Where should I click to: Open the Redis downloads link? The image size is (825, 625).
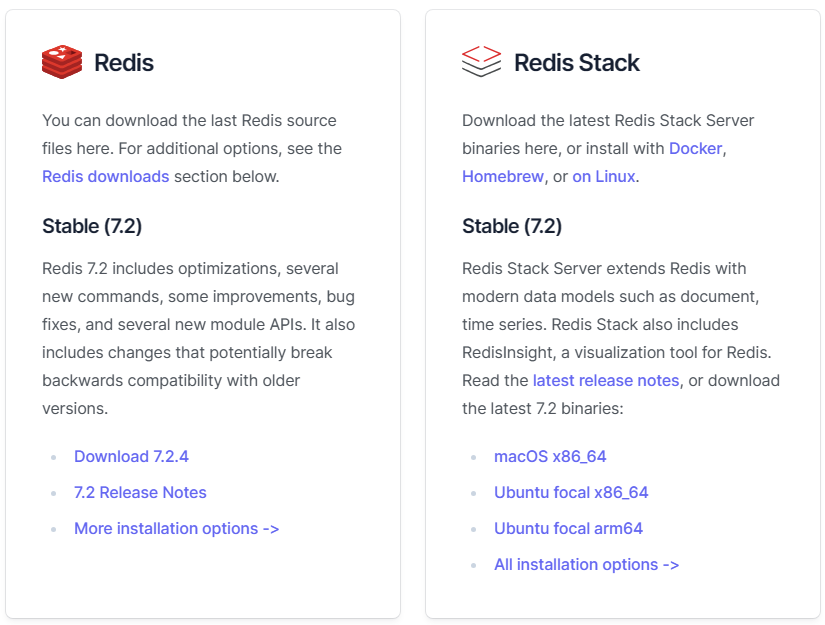pos(106,176)
